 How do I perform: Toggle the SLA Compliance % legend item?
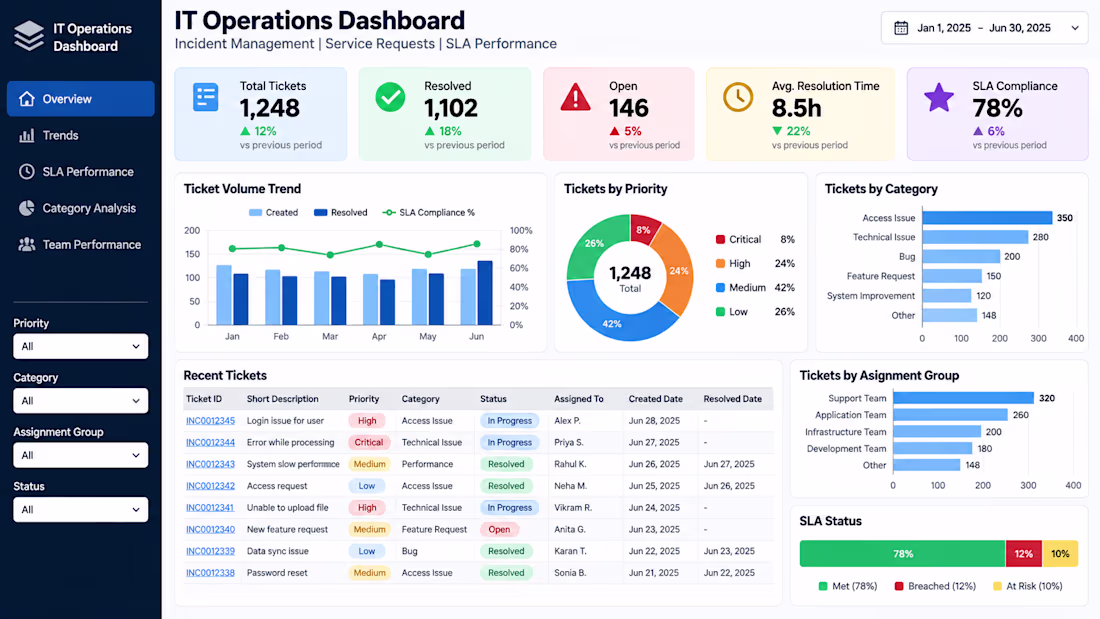(429, 213)
